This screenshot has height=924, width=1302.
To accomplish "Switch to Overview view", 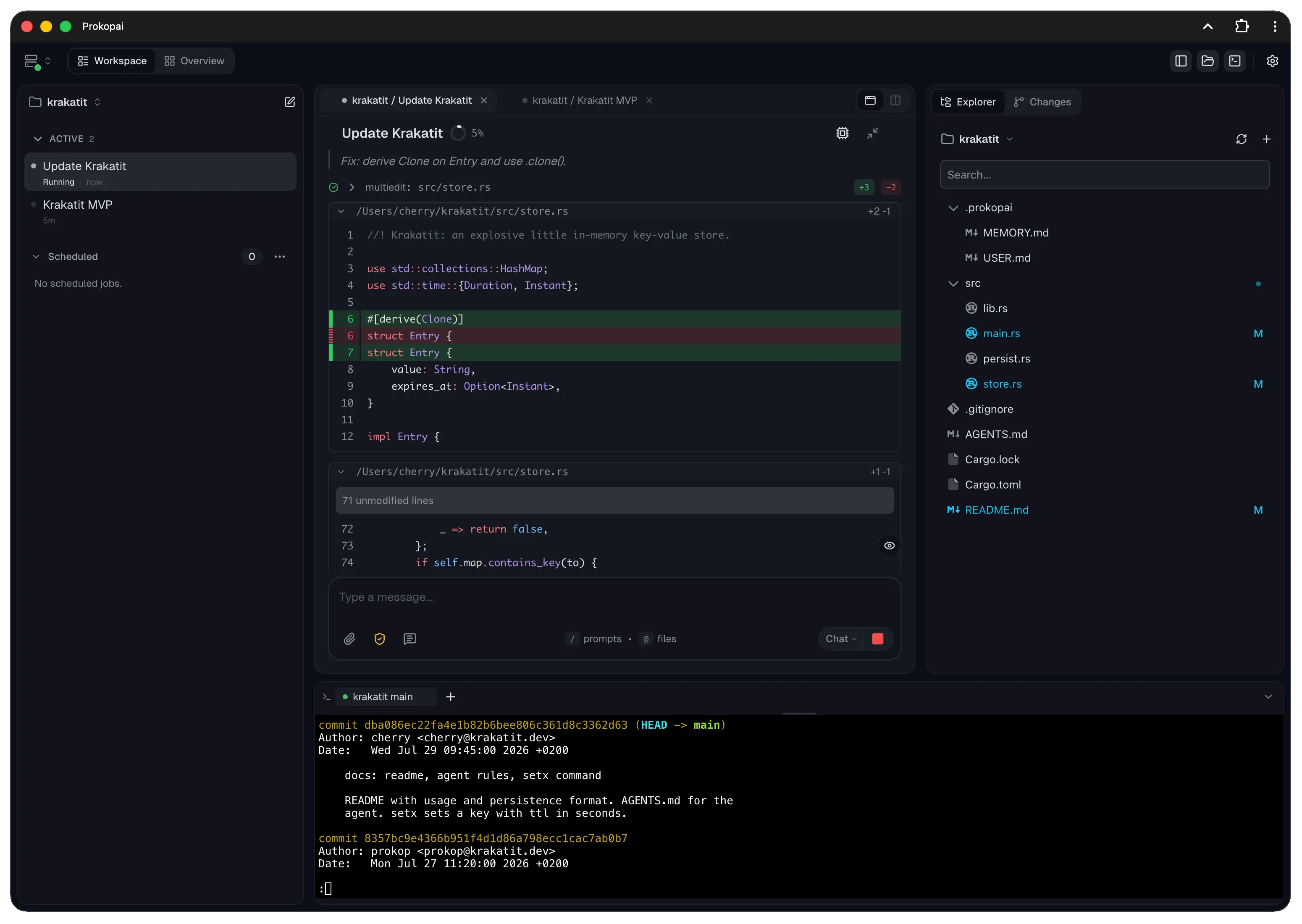I will 194,61.
